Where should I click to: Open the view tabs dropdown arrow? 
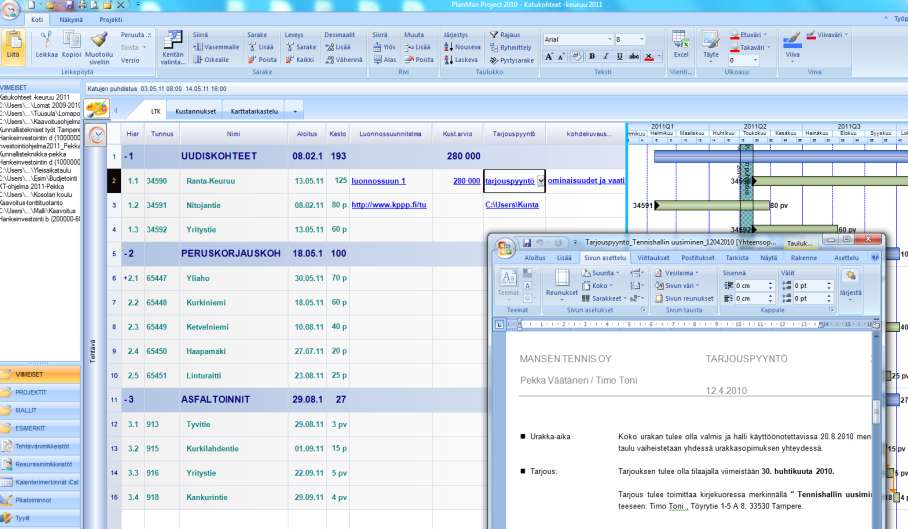click(295, 111)
